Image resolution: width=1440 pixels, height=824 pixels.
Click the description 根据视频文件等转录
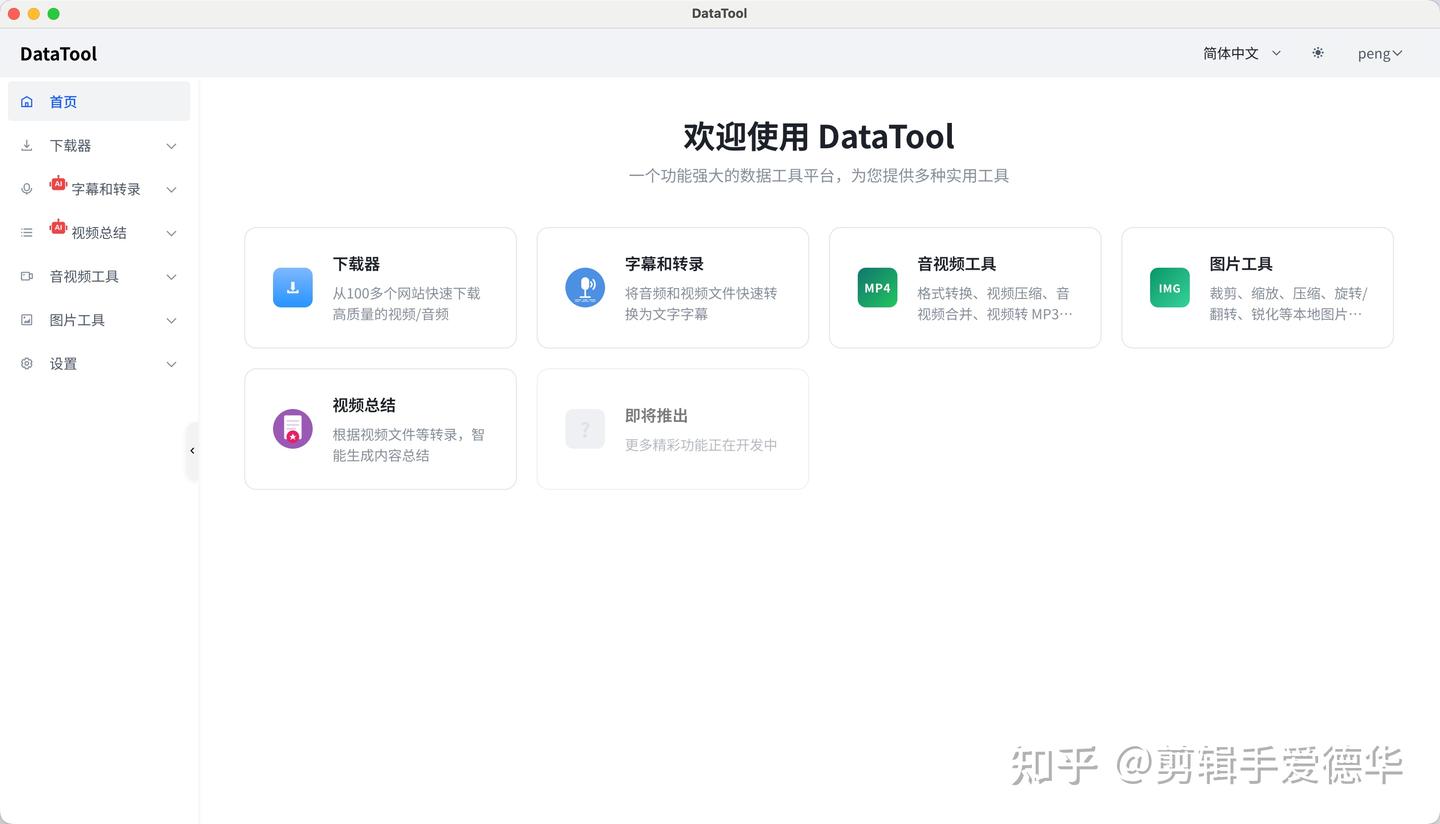coord(409,445)
